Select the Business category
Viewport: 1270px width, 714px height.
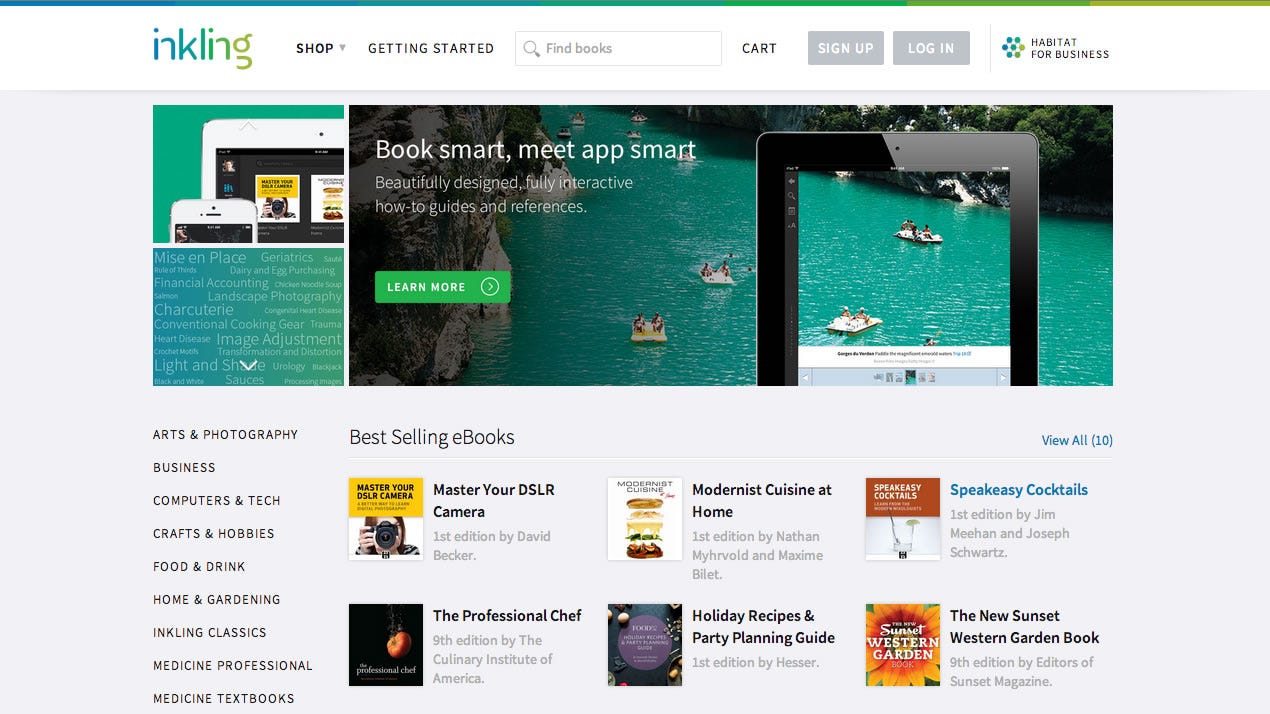coord(184,467)
